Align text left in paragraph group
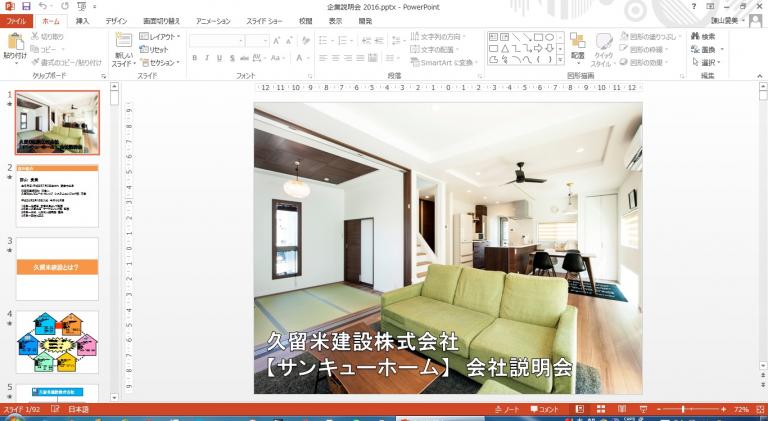 (x=323, y=58)
